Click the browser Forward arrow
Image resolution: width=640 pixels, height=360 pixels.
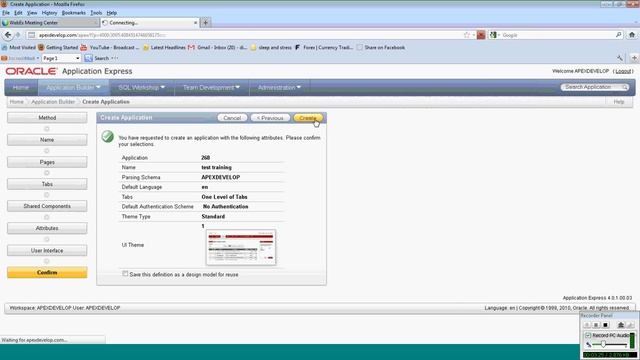[x=18, y=35]
